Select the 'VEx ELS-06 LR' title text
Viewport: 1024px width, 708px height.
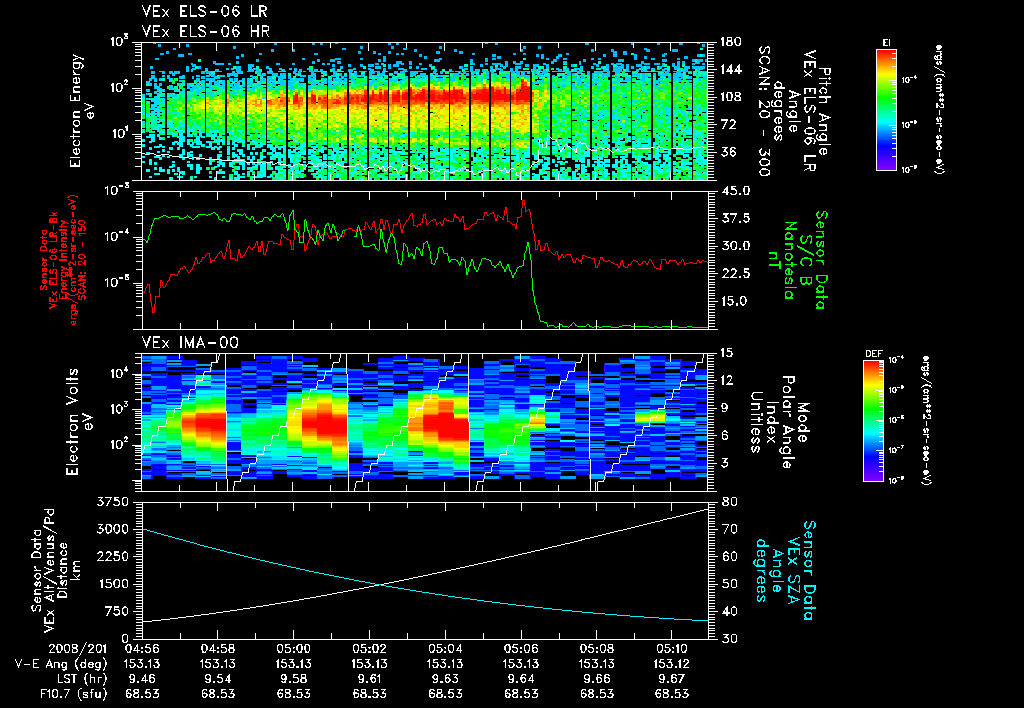204,12
